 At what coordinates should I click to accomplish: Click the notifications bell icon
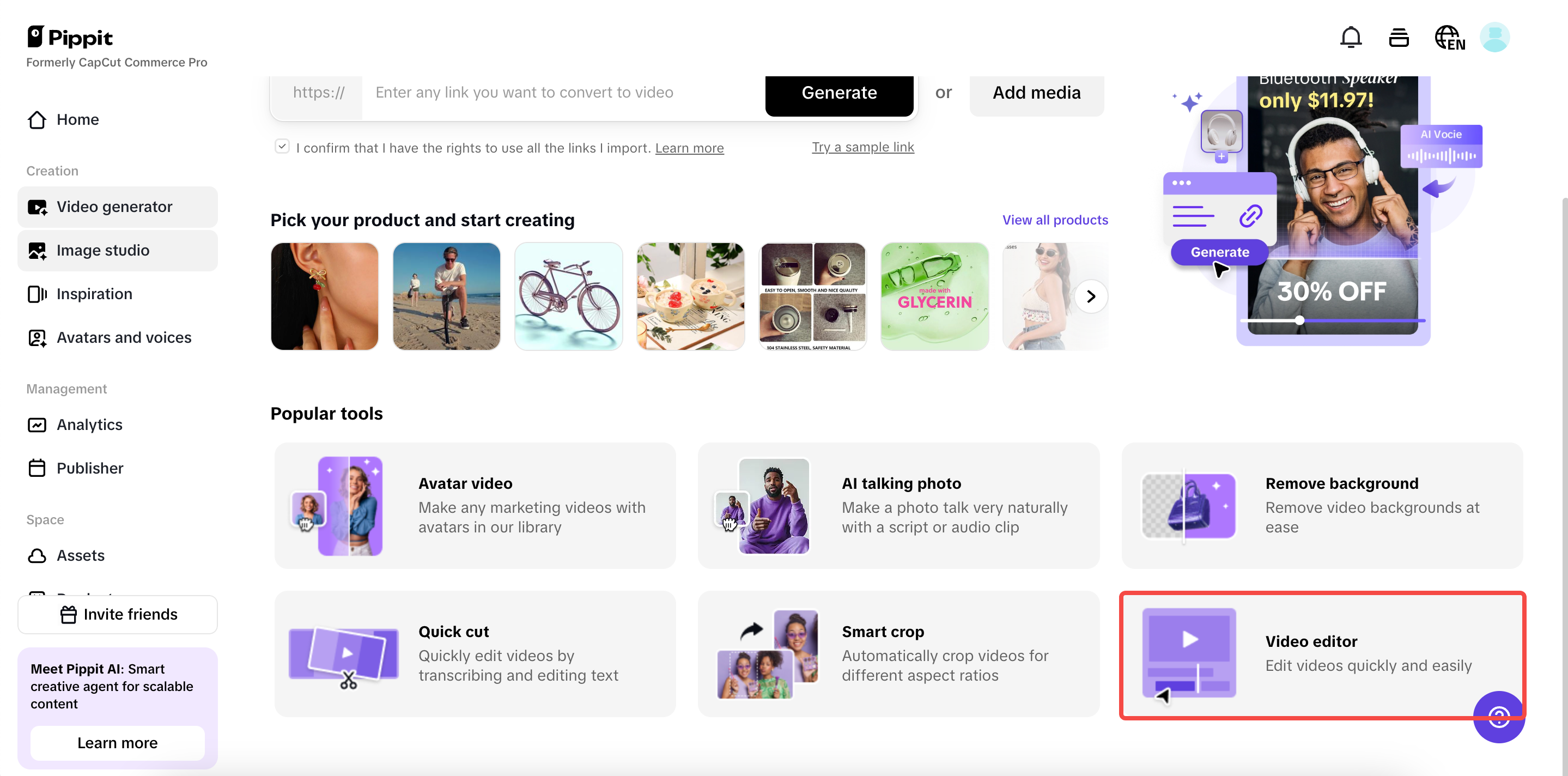[1350, 38]
